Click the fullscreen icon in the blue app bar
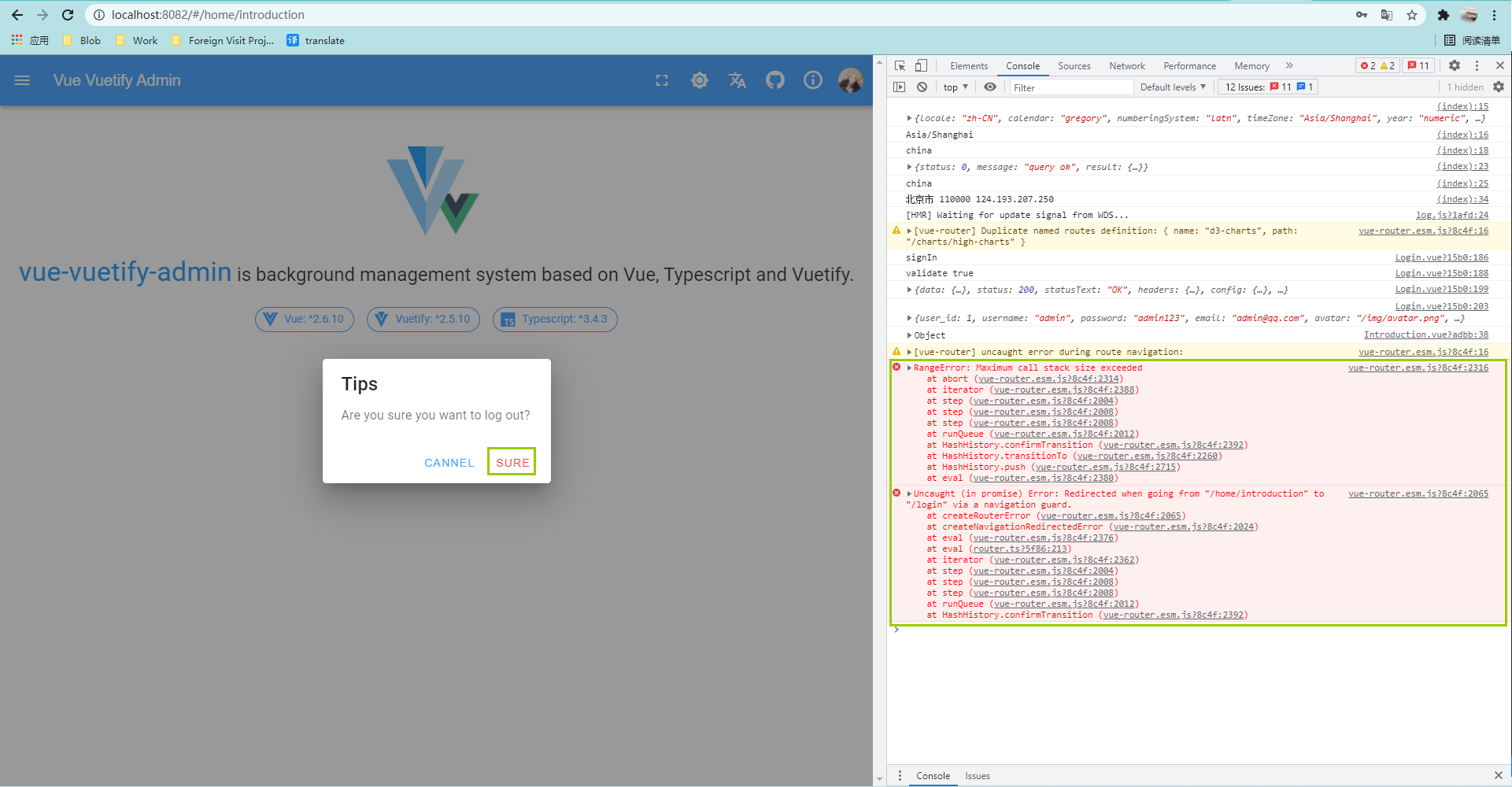Viewport: 1512px width, 787px height. click(662, 79)
